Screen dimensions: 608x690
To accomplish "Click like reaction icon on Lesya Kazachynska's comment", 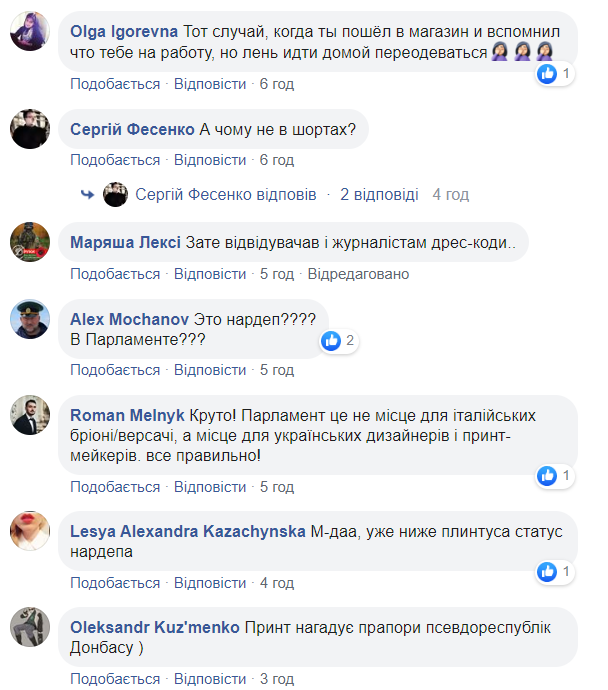I will [547, 571].
